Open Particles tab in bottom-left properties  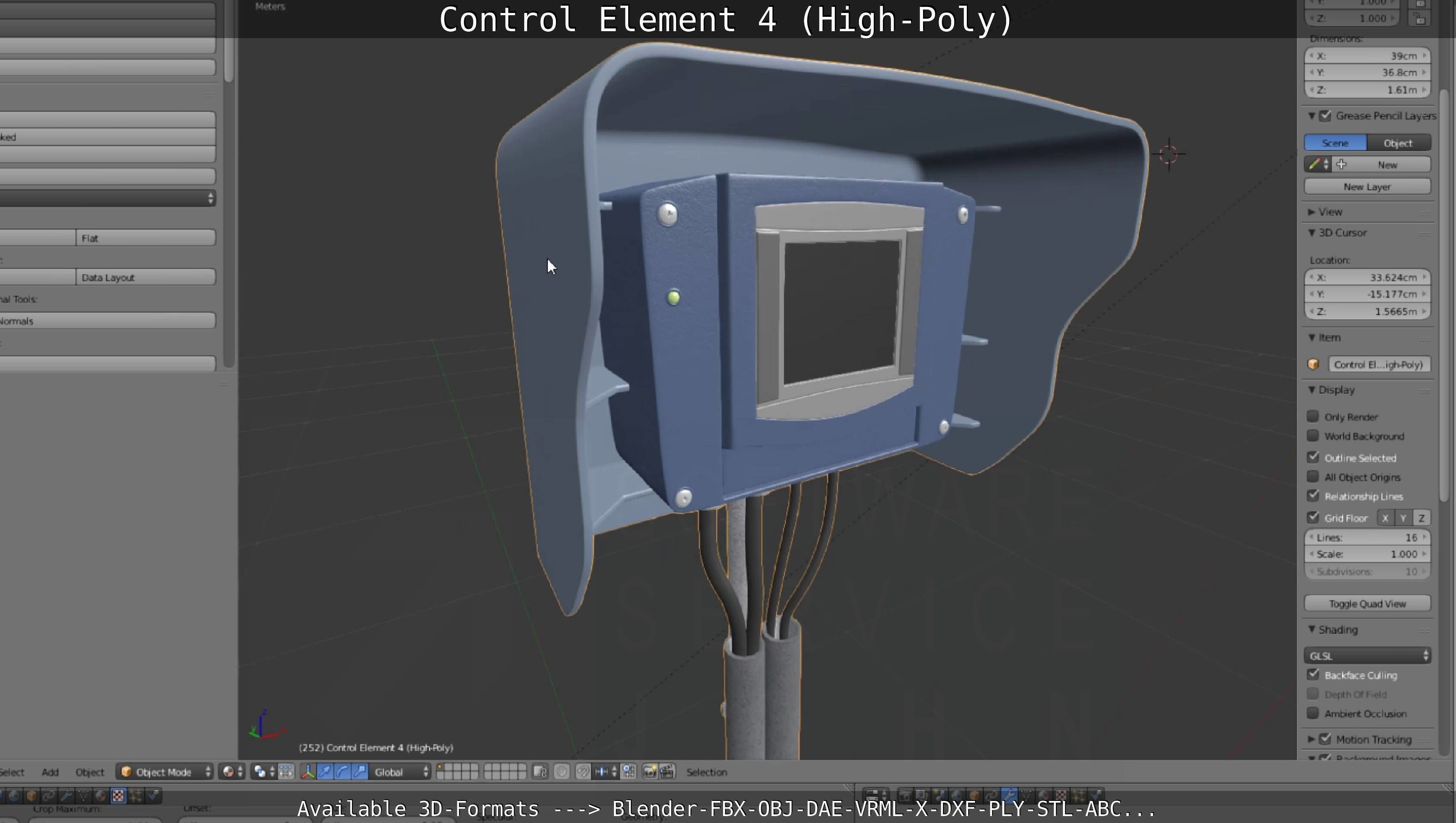click(136, 796)
